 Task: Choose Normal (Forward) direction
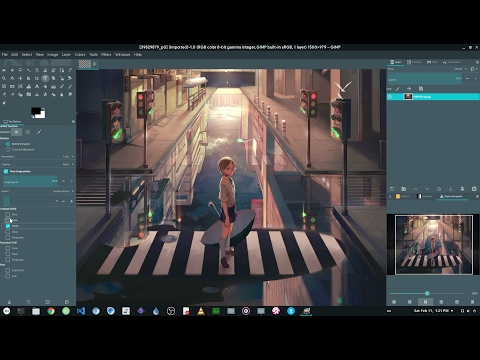click(x=8, y=144)
